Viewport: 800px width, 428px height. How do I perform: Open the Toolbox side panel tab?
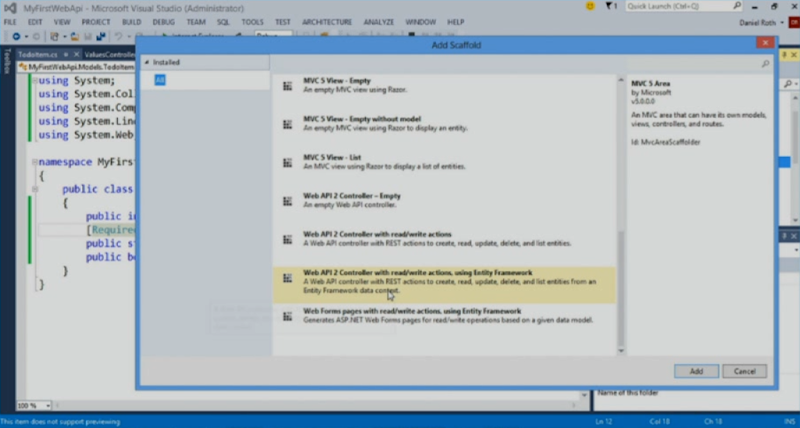[7, 61]
